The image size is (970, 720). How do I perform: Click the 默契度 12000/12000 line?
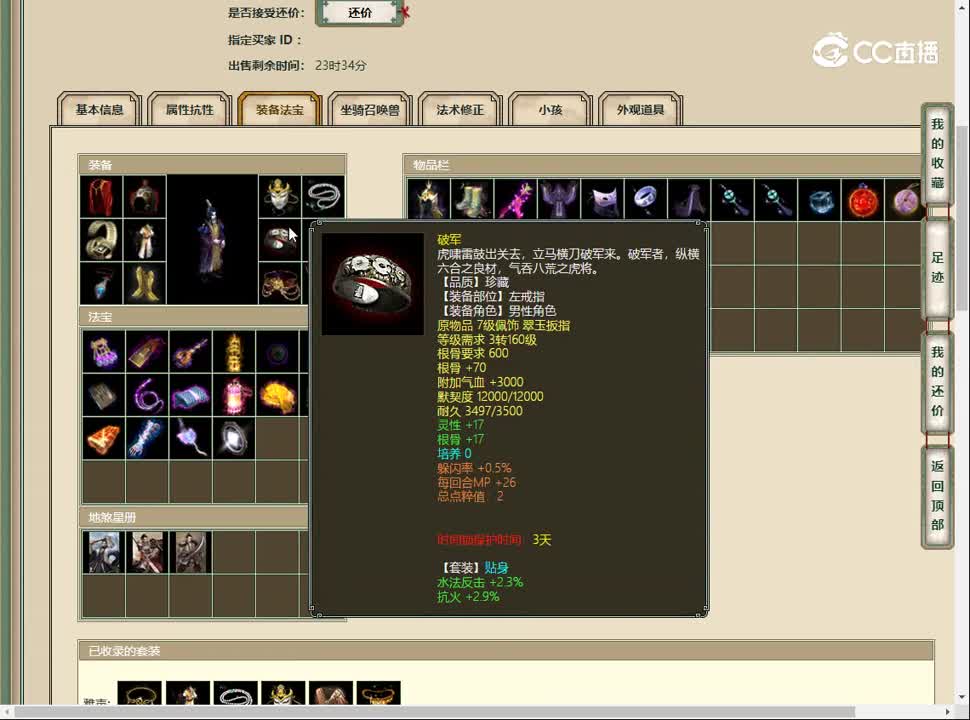click(490, 396)
